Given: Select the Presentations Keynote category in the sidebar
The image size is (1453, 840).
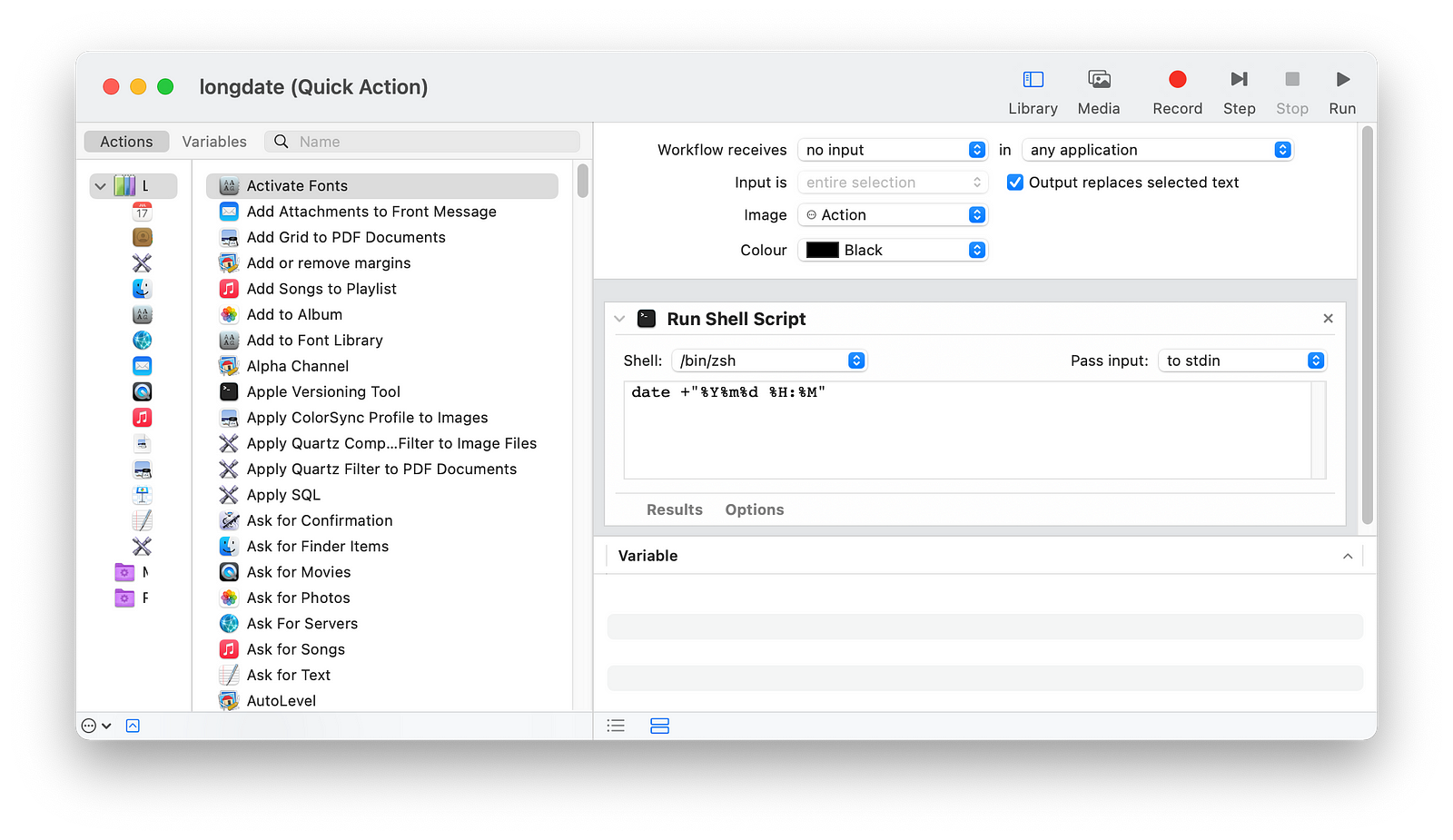Looking at the screenshot, I should point(143,495).
